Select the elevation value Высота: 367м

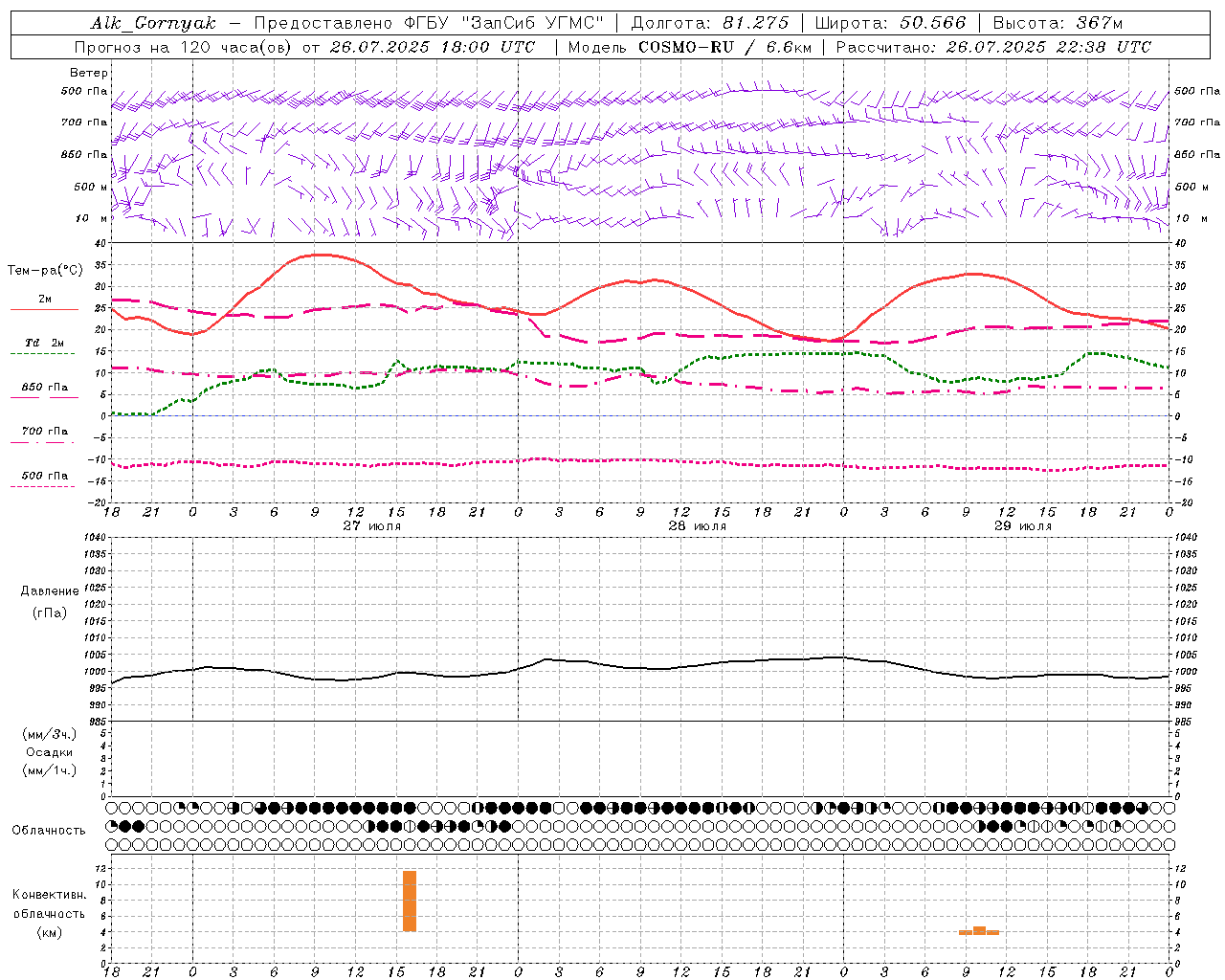pos(1058,23)
